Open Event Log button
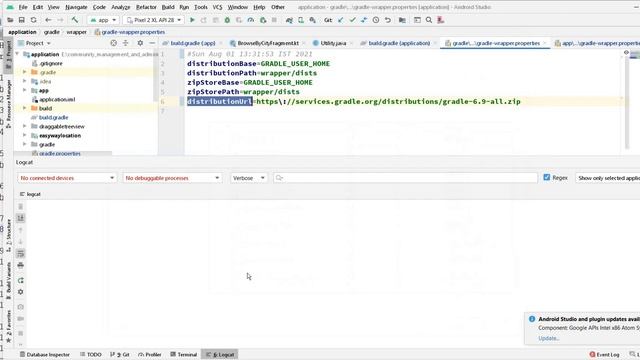 (x=604, y=354)
